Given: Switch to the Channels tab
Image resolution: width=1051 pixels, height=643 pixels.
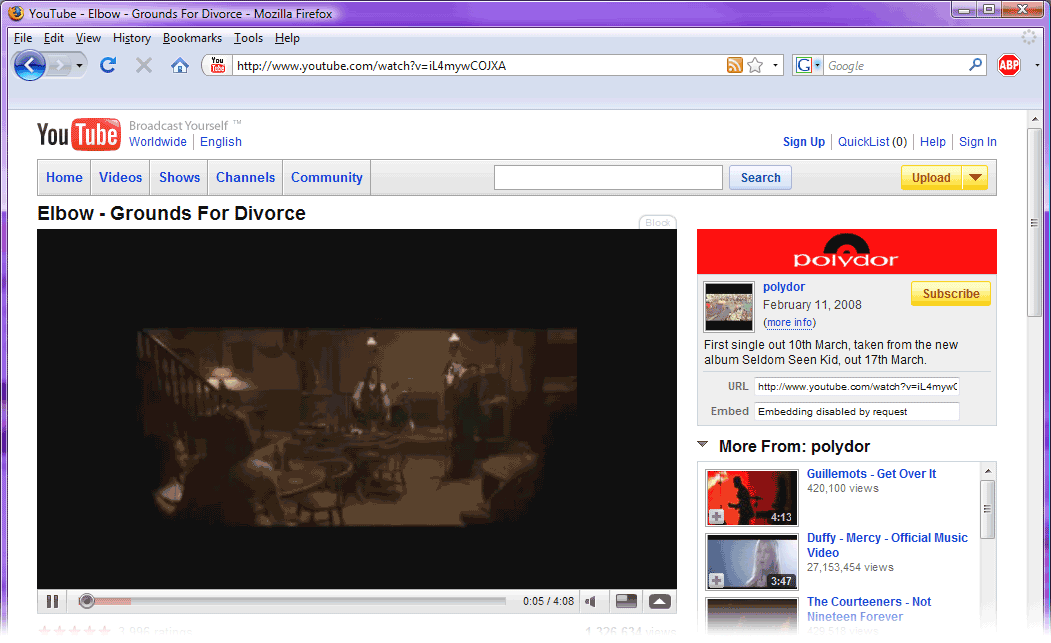Looking at the screenshot, I should point(245,178).
